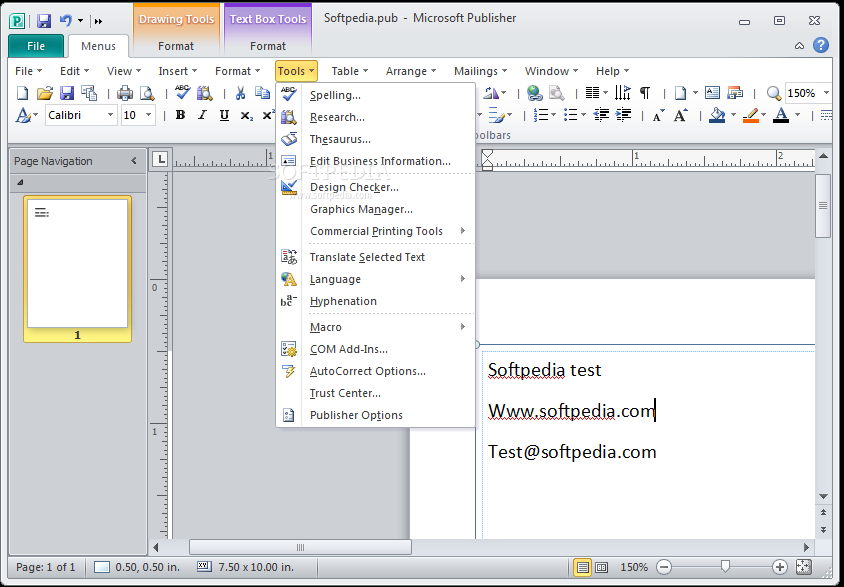The width and height of the screenshot is (844, 587).
Task: Open the numbered list dropdown arrow
Action: coord(553,115)
